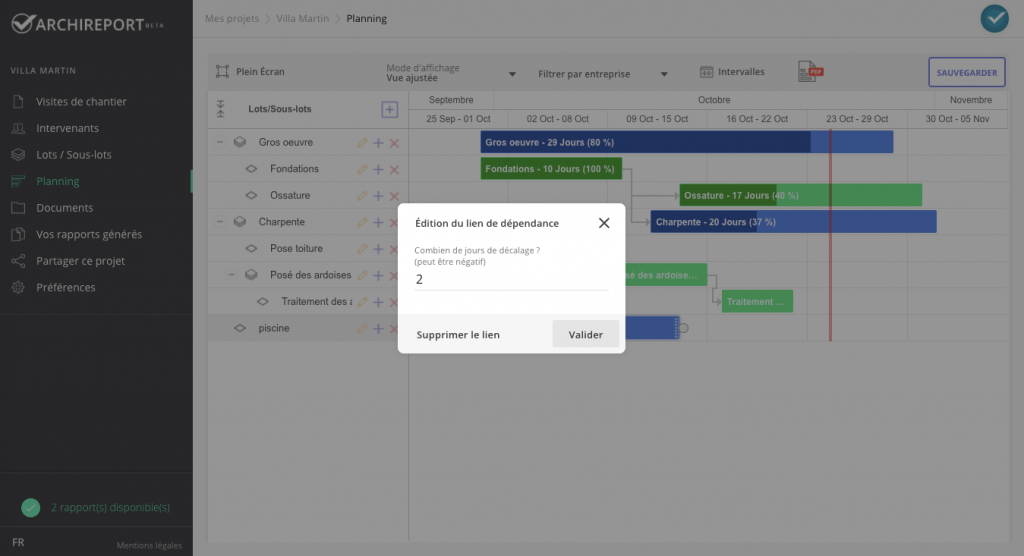Screen dimensions: 1024x556
Task: Click the Gros oeuvre 80% progress bar
Action: point(645,143)
